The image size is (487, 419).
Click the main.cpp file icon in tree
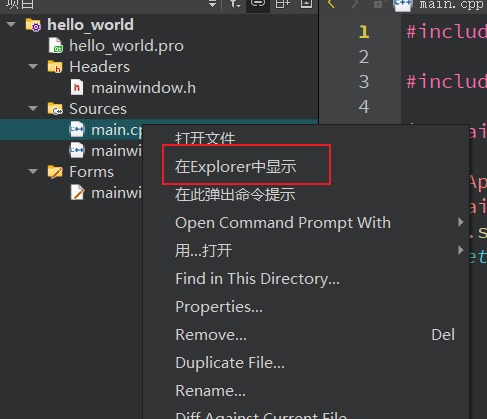click(77, 130)
